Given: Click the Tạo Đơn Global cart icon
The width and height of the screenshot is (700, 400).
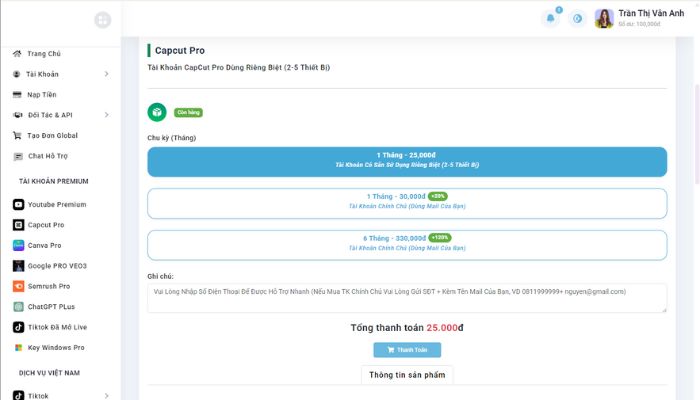Looking at the screenshot, I should (x=17, y=135).
